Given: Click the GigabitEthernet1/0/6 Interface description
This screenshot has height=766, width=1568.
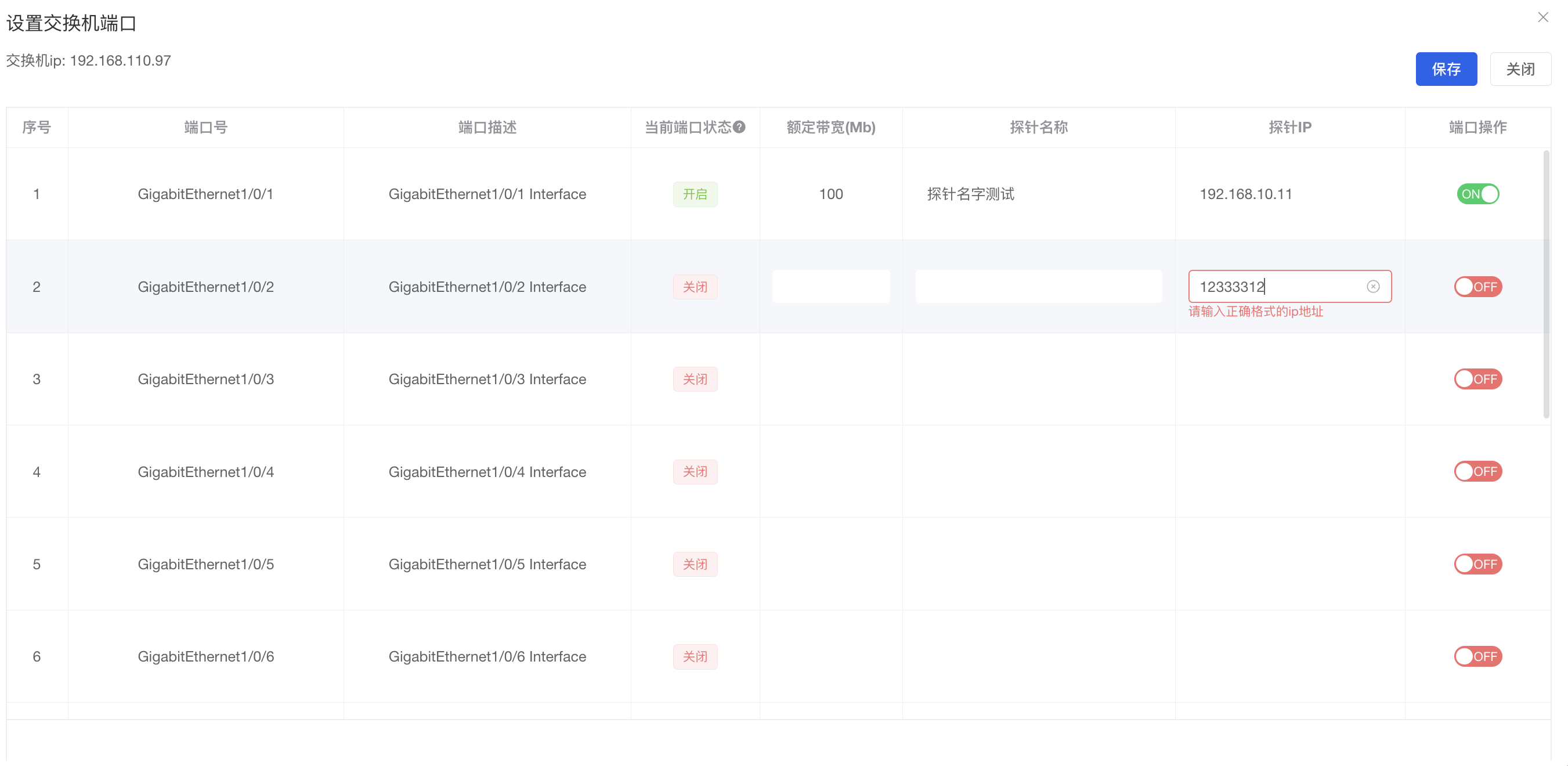Looking at the screenshot, I should click(x=487, y=656).
